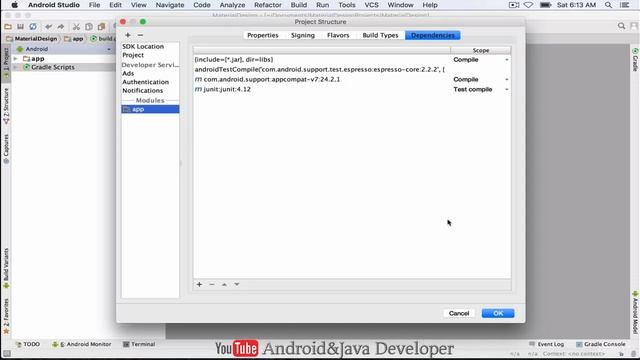Image resolution: width=640 pixels, height=360 pixels.
Task: Switch to the Build Types tab
Action: [x=380, y=35]
